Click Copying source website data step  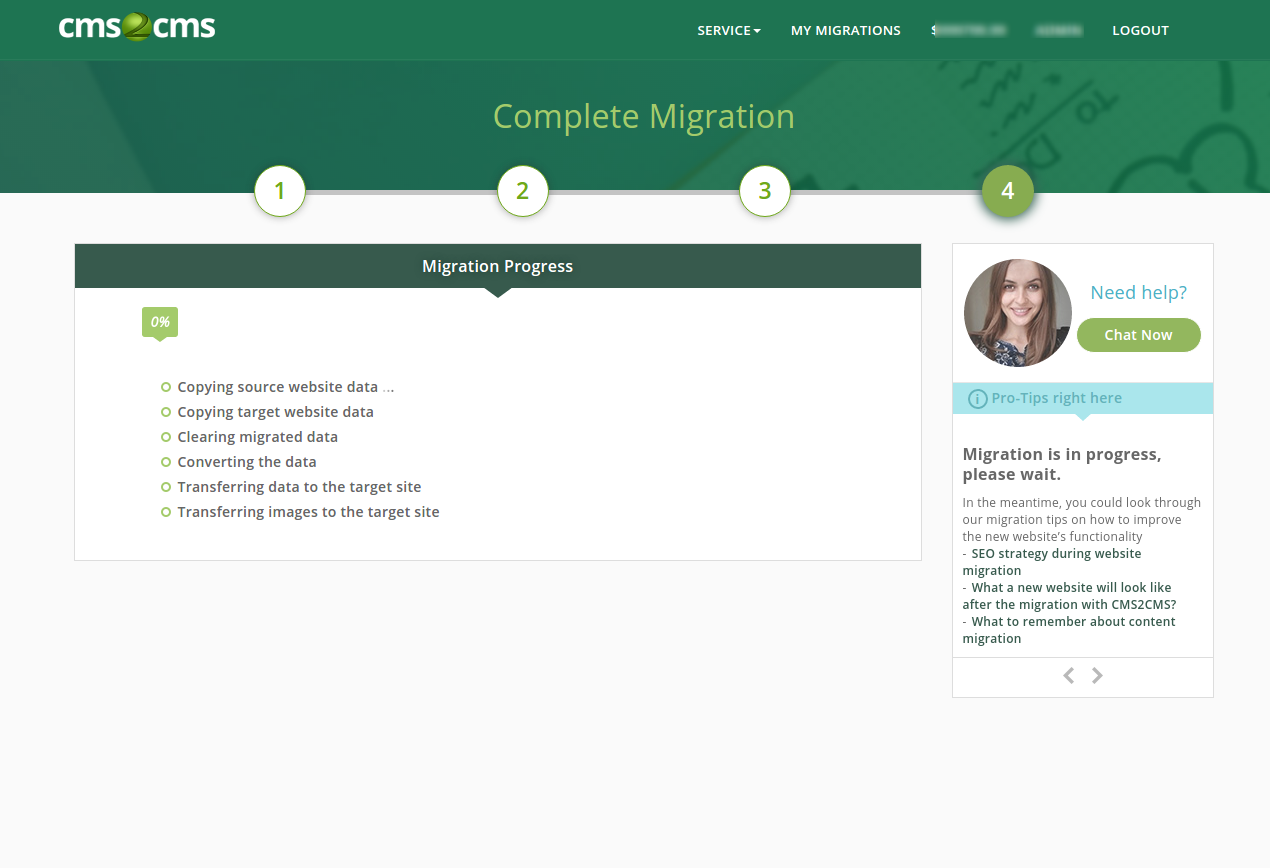(x=278, y=387)
